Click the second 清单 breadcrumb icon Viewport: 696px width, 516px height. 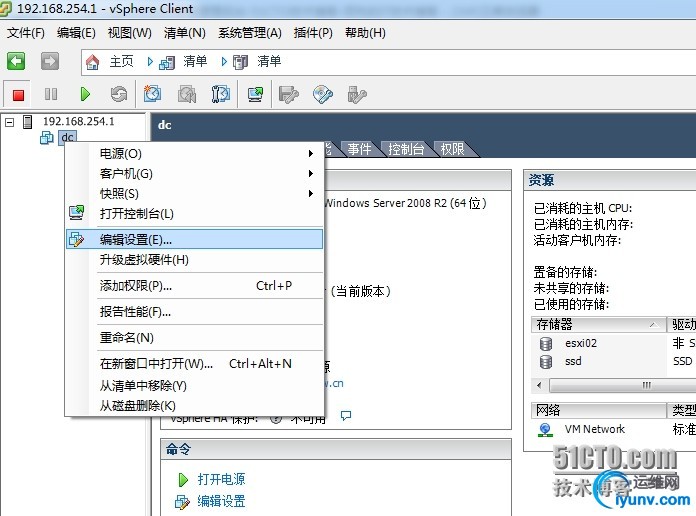(241, 62)
